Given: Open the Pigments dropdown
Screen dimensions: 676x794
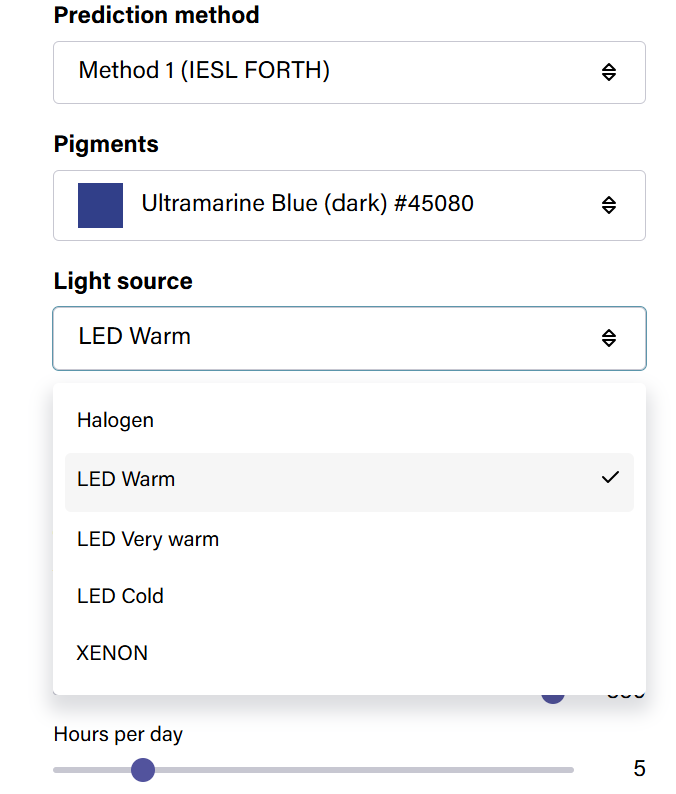Looking at the screenshot, I should [349, 205].
